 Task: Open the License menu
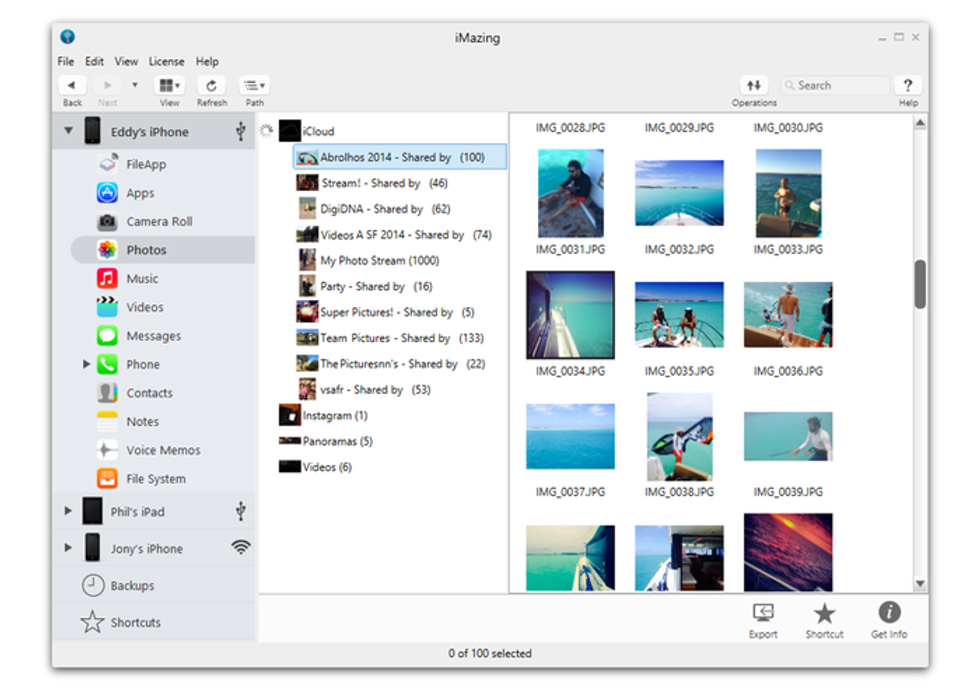[166, 61]
